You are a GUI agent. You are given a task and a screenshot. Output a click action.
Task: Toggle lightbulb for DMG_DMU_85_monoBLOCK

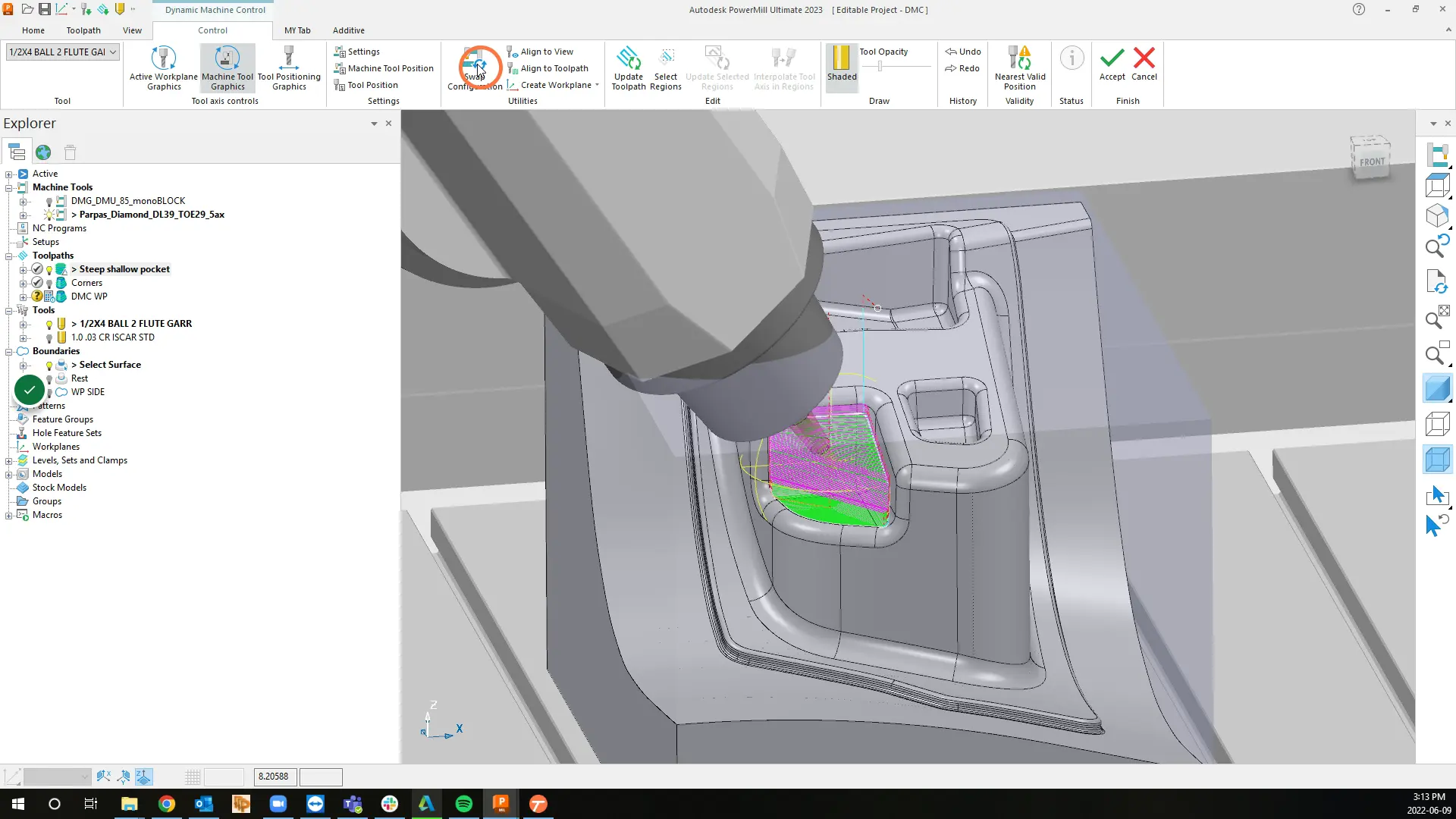(x=49, y=202)
